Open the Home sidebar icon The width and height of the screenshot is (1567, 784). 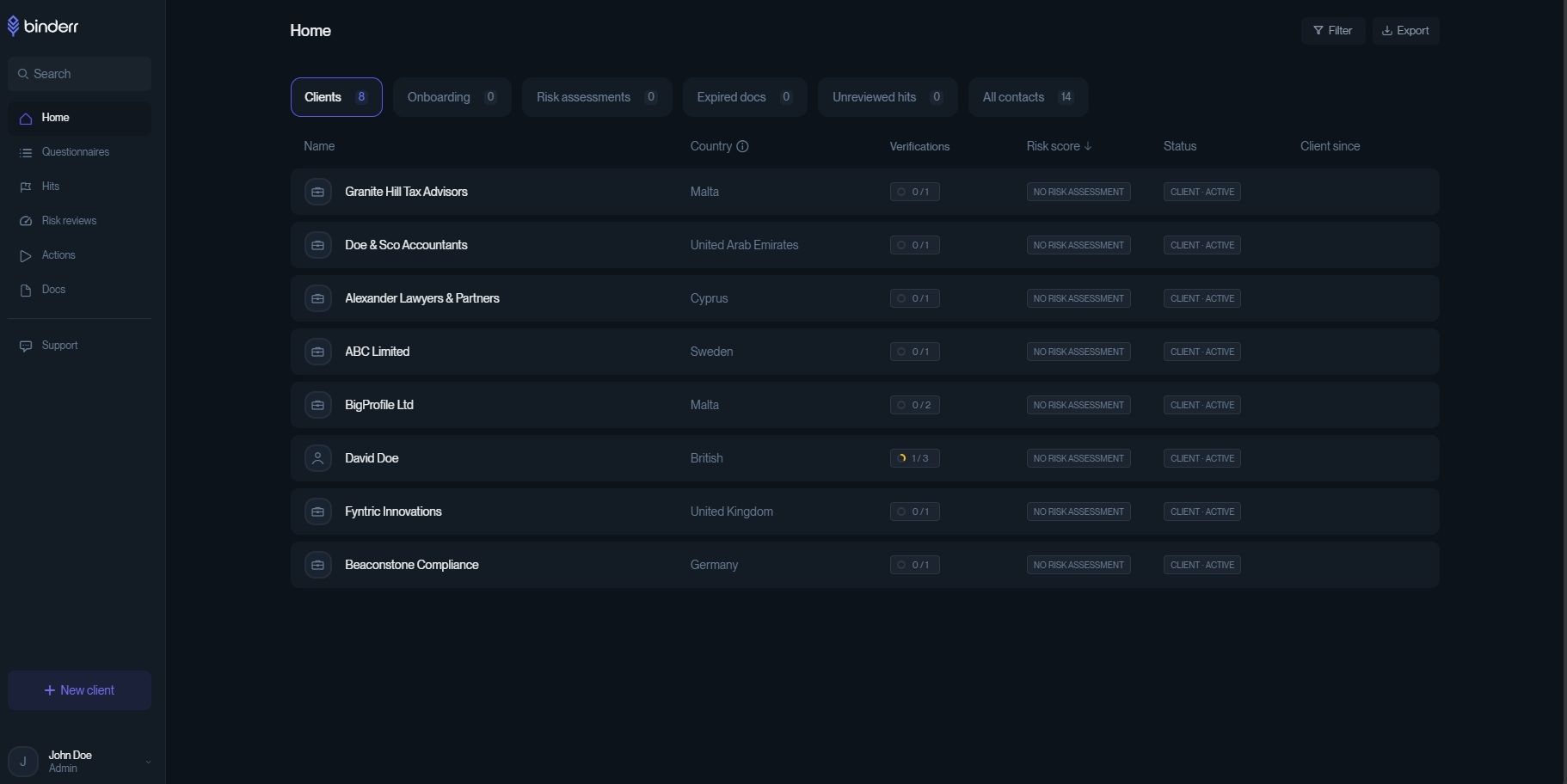click(26, 119)
